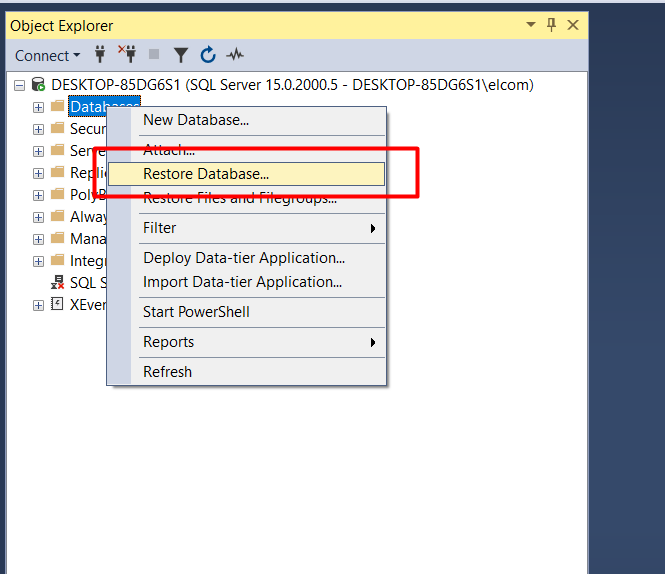Click the SQL Server Agent icon
The image size is (665, 574).
[57, 283]
